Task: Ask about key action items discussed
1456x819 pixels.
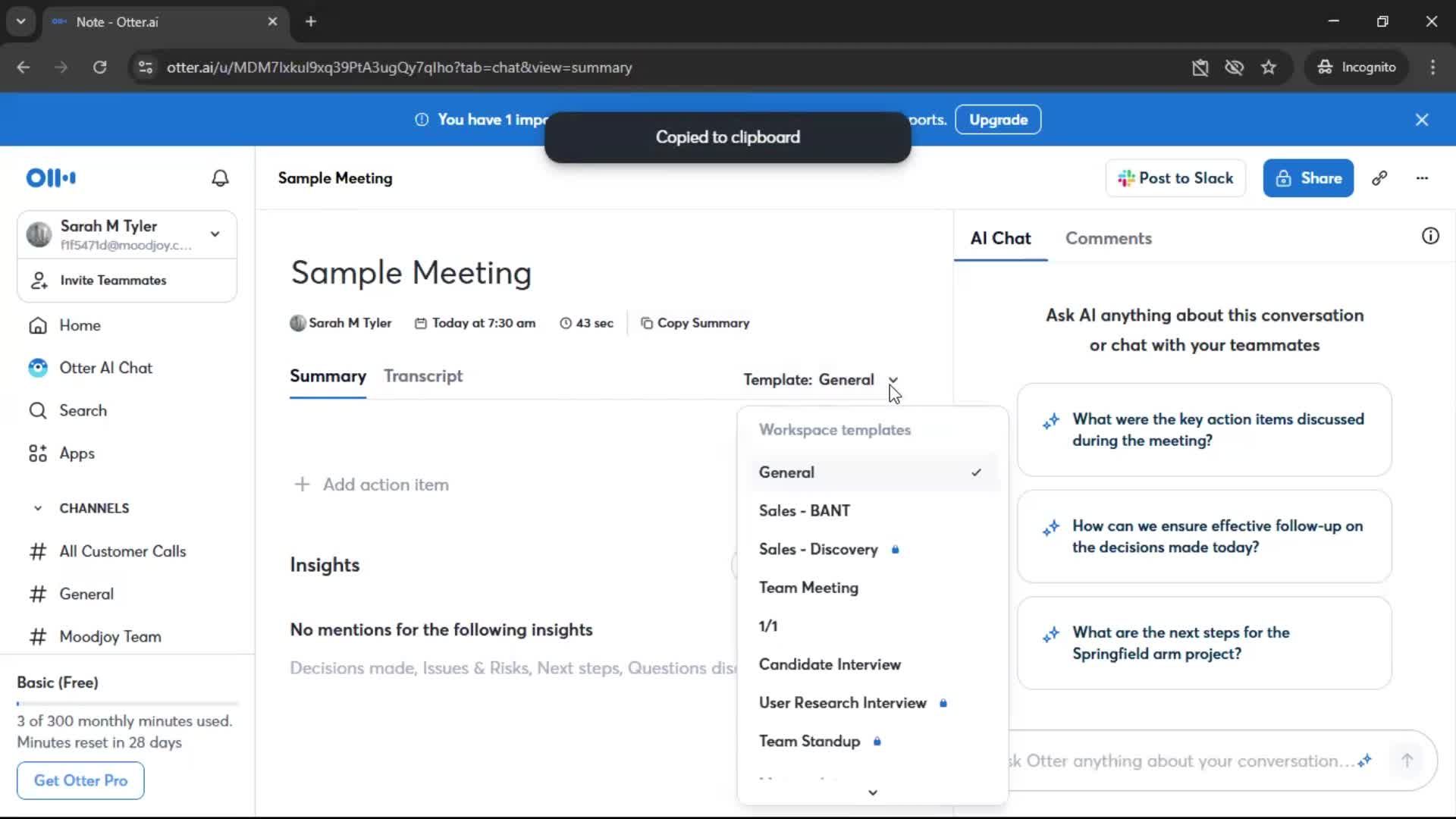Action: pyautogui.click(x=1204, y=430)
